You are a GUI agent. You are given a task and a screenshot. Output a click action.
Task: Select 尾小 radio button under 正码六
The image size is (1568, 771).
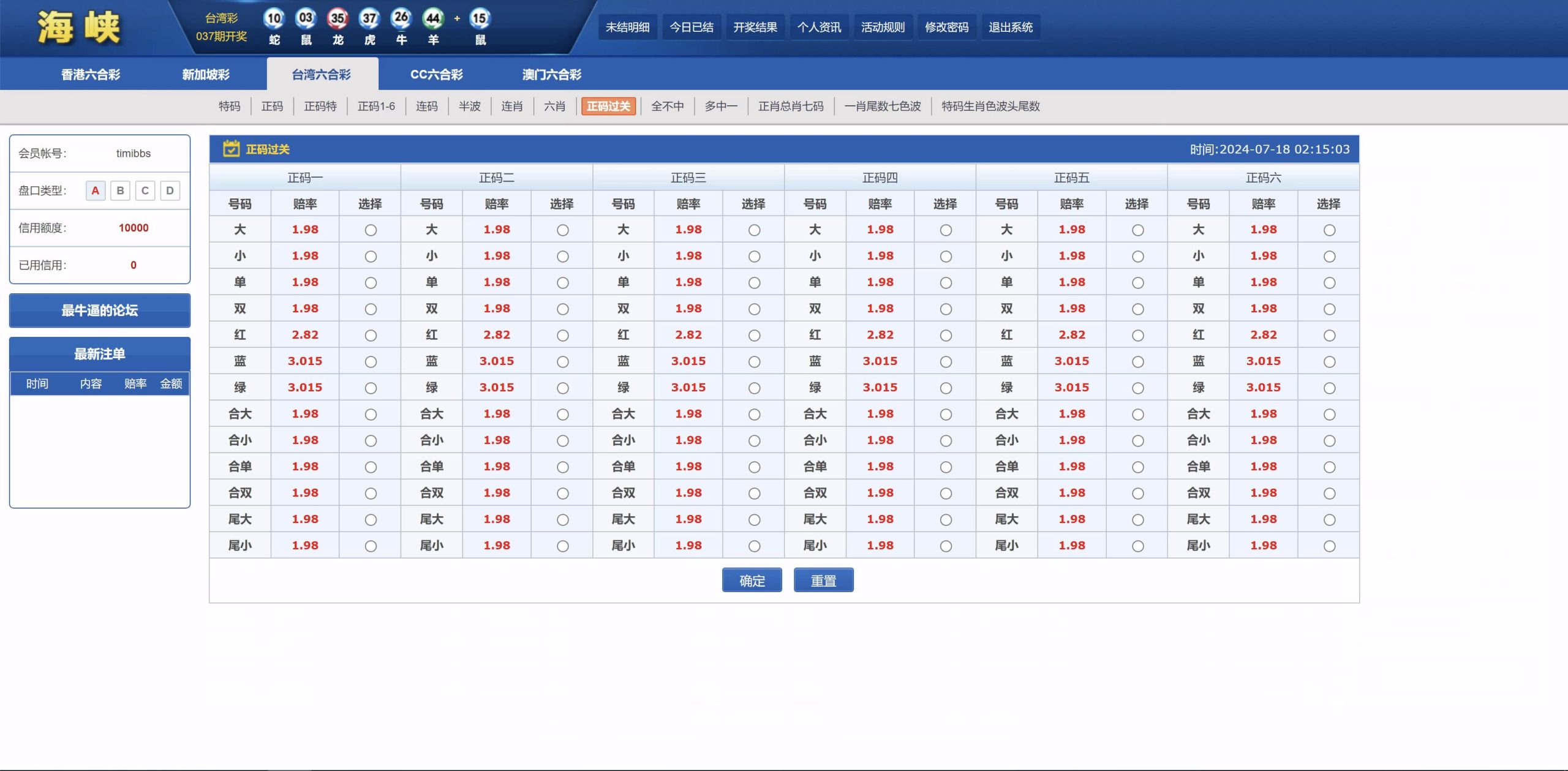point(1329,546)
